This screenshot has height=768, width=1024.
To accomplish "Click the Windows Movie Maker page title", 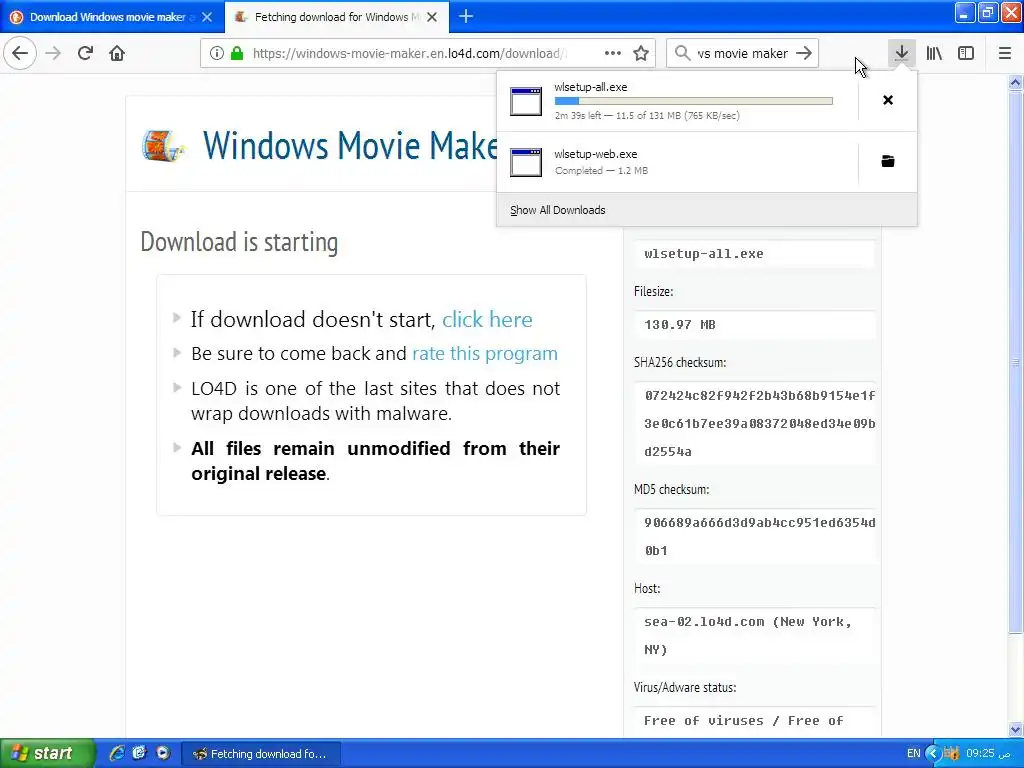I will click(350, 145).
